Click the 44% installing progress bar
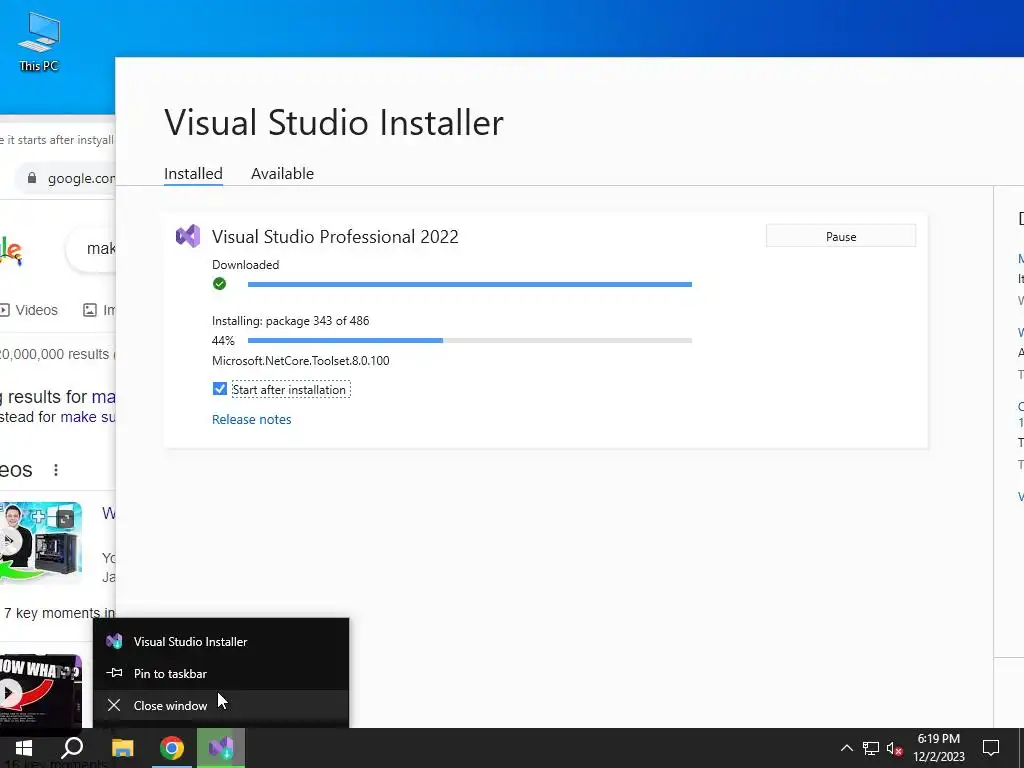1024x768 pixels. coord(470,340)
